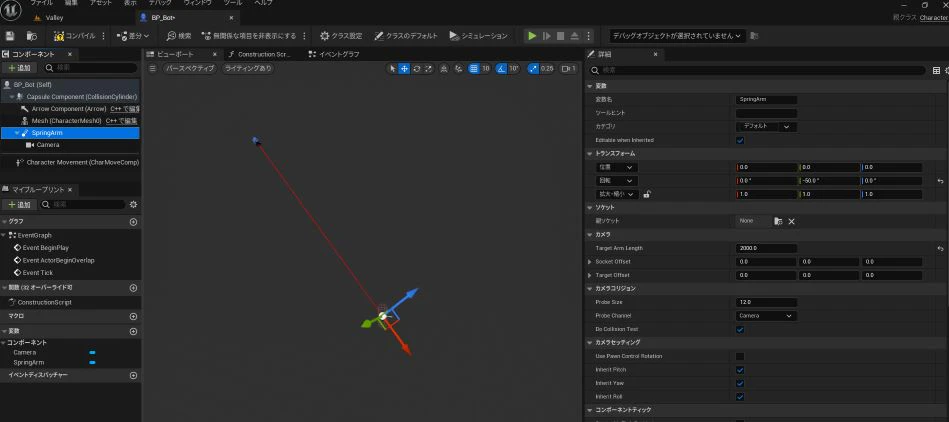Toggle Editable when Inherited checkbox
The image size is (949, 422).
click(x=740, y=140)
